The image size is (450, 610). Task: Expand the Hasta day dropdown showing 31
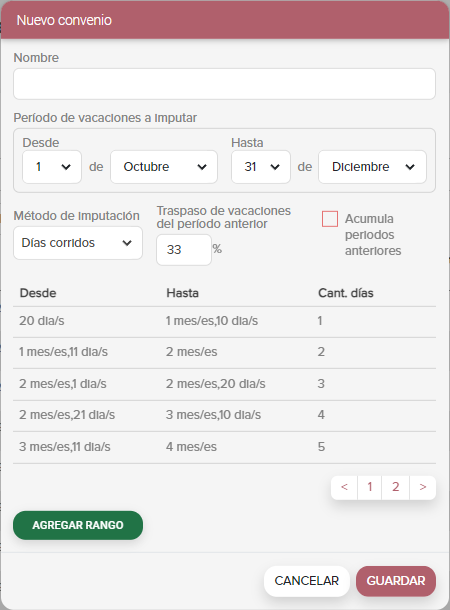tap(261, 167)
